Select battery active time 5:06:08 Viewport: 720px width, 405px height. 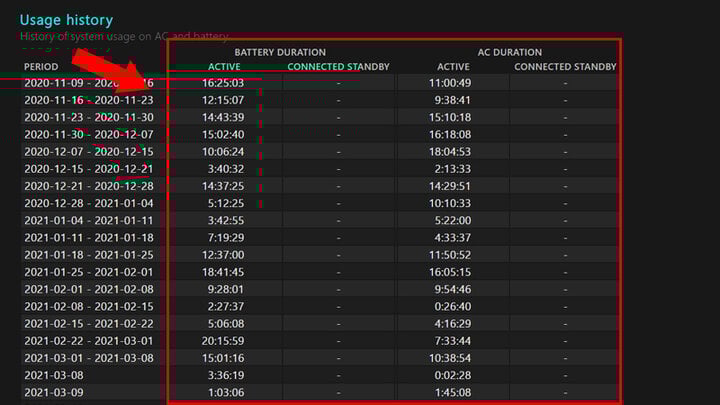pos(226,324)
